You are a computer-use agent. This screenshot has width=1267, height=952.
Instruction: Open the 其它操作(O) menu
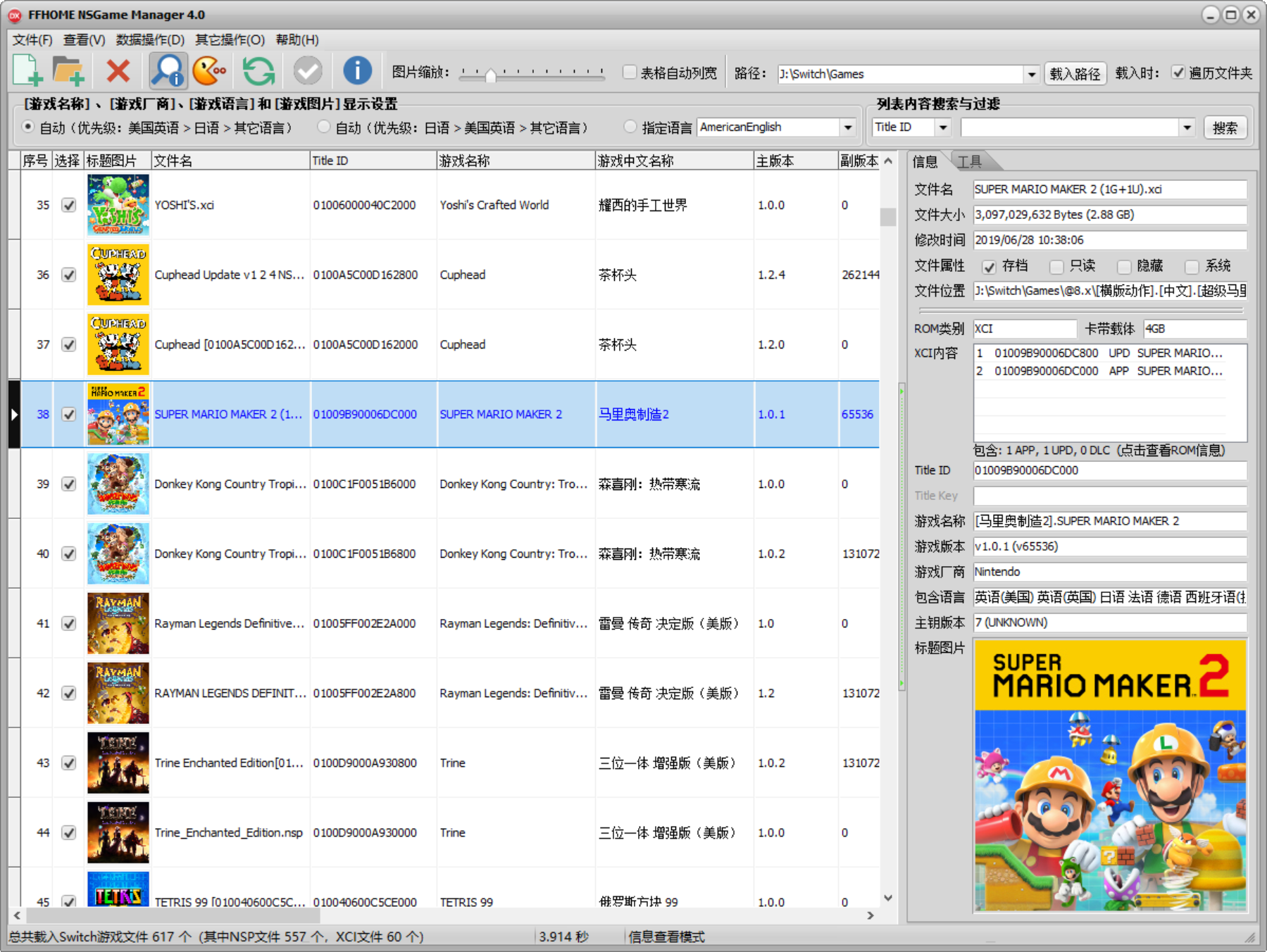[x=230, y=40]
